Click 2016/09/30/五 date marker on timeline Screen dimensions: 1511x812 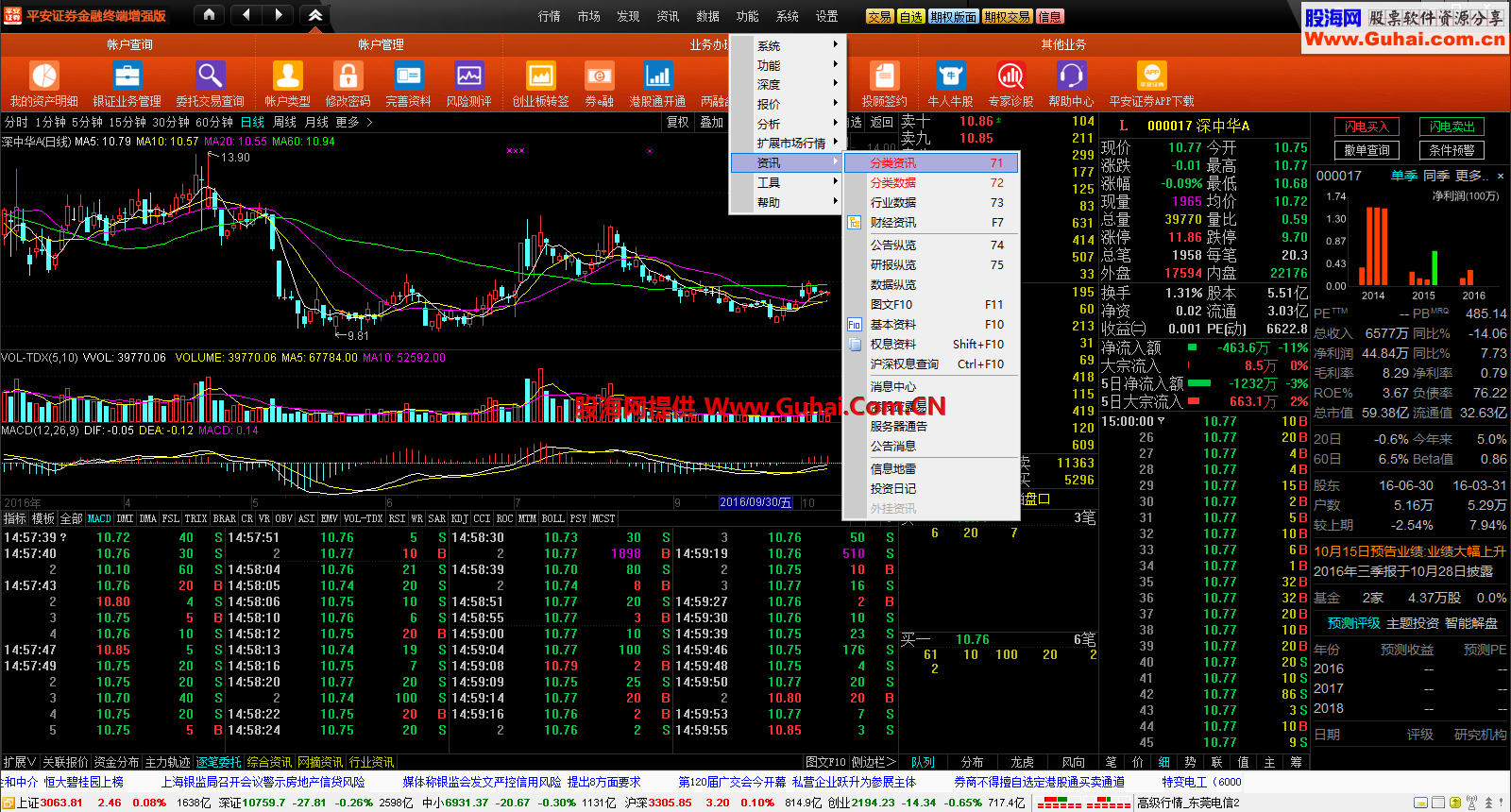click(756, 502)
